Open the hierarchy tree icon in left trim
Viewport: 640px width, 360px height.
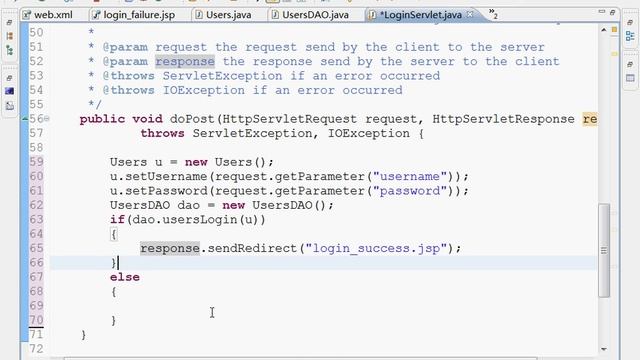coord(9,51)
